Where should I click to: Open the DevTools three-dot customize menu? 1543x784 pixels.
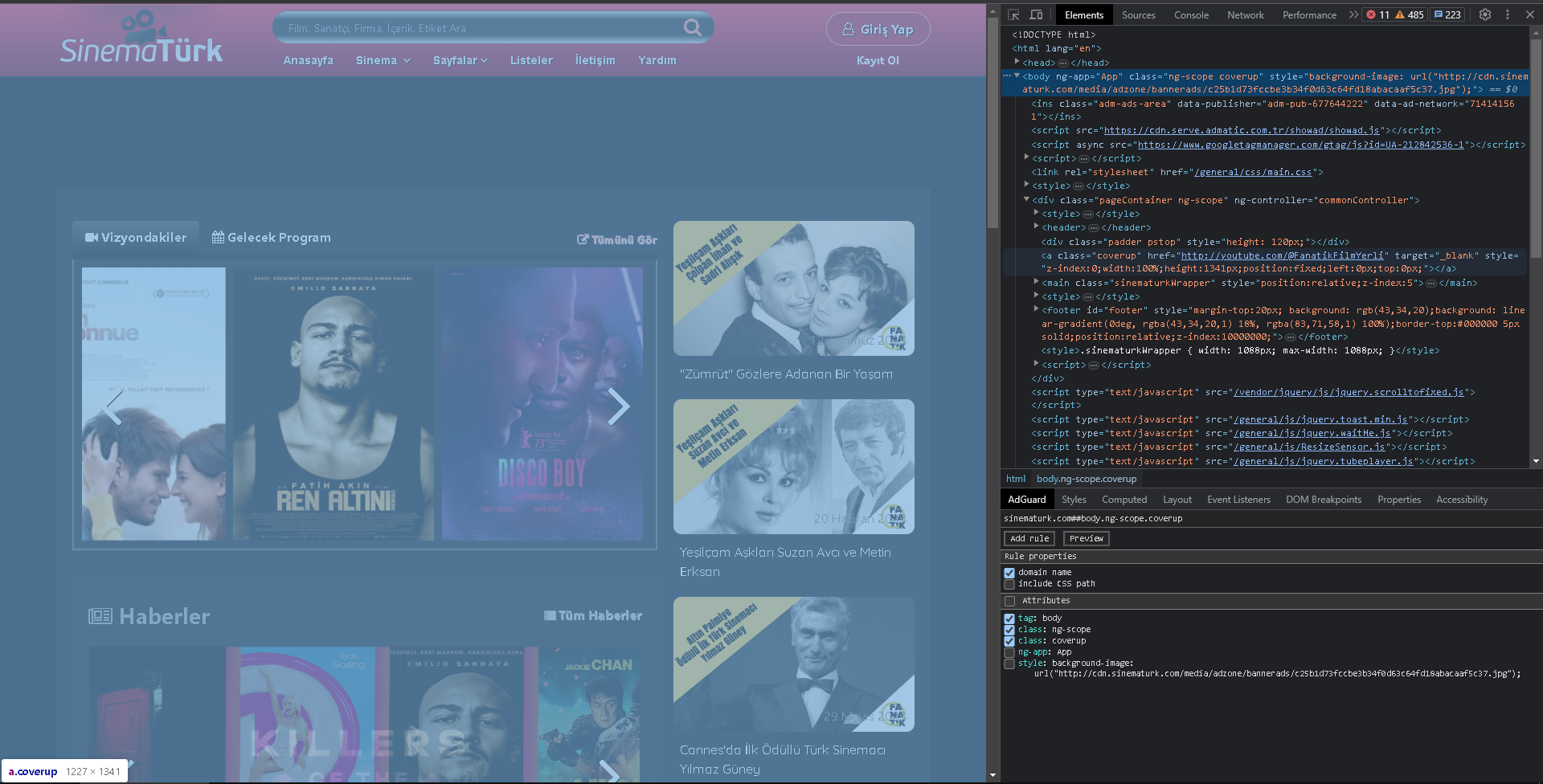[x=1507, y=14]
